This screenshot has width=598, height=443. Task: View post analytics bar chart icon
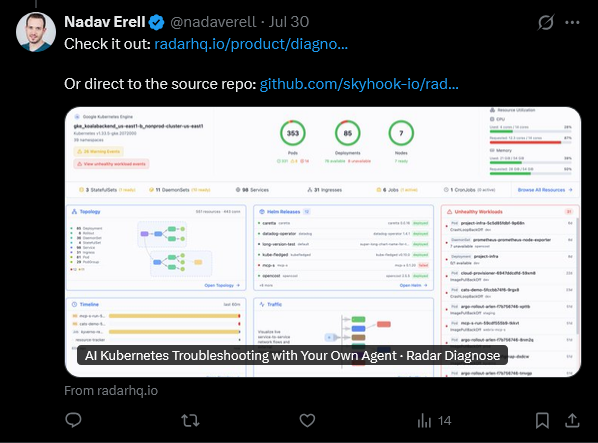[x=424, y=421]
